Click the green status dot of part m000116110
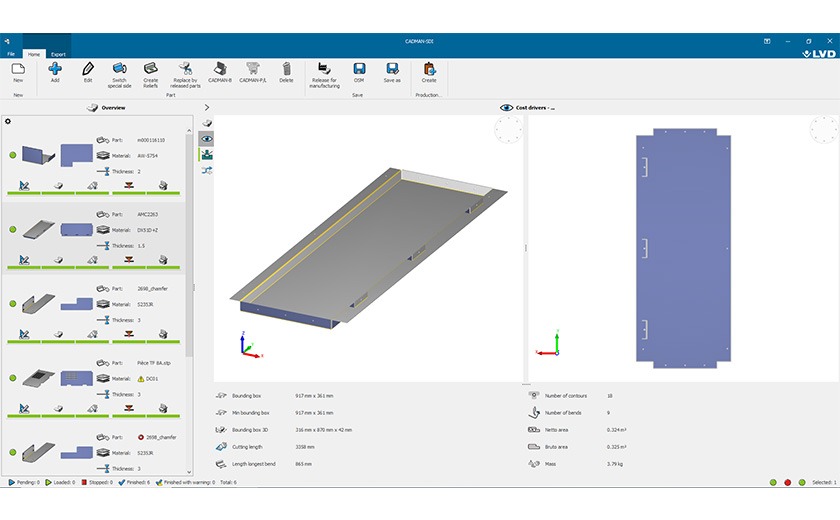Screen dimensions: 840x520 click(13, 155)
